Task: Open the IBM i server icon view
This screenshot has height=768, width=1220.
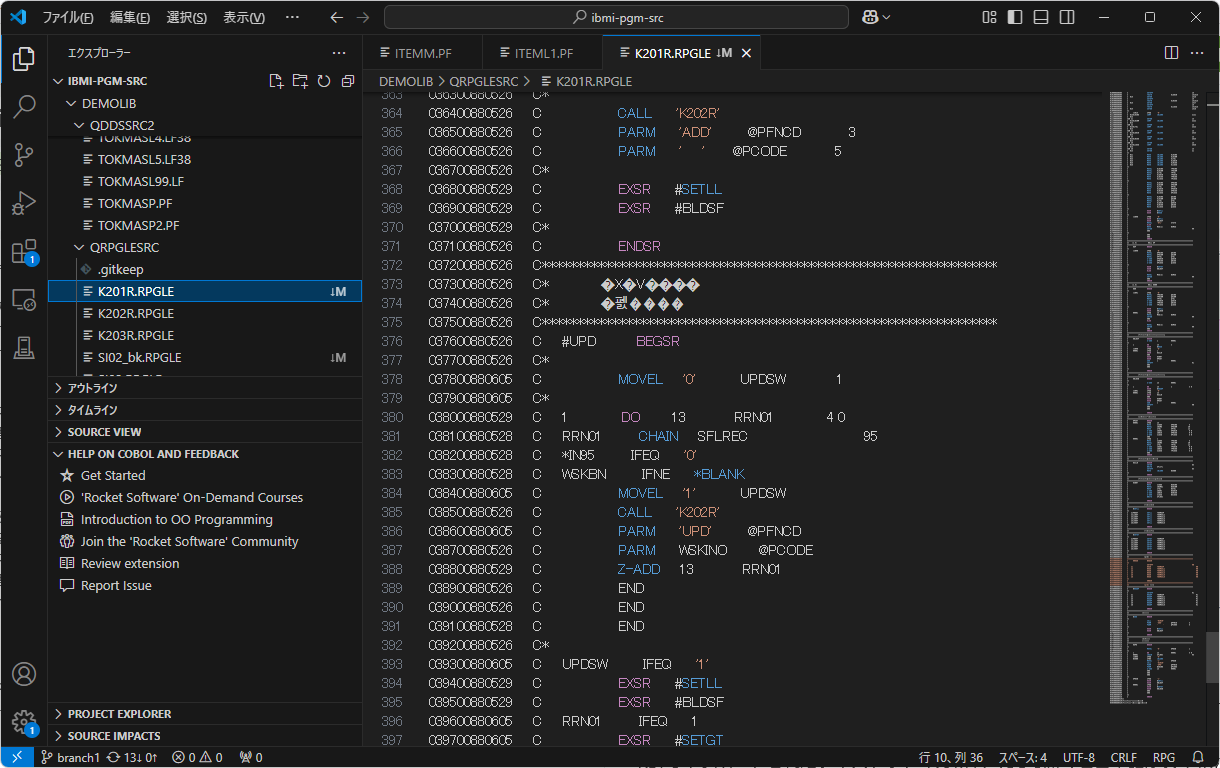Action: pos(24,347)
